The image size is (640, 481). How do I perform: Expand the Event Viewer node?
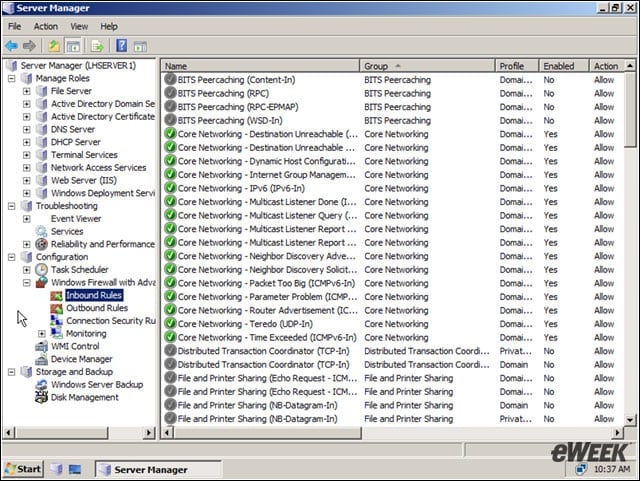tap(27, 219)
